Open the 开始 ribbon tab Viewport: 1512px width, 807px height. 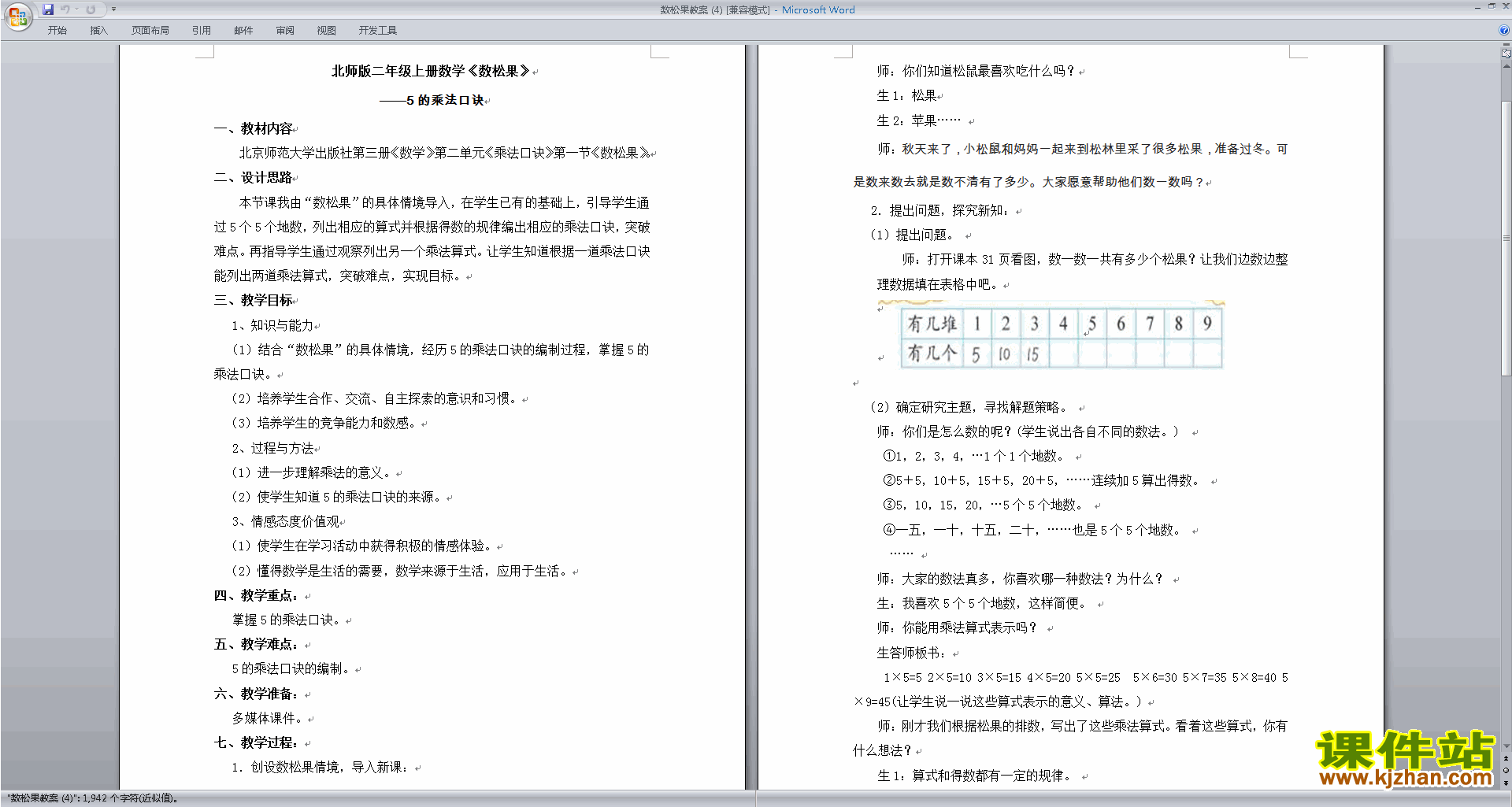click(x=57, y=30)
